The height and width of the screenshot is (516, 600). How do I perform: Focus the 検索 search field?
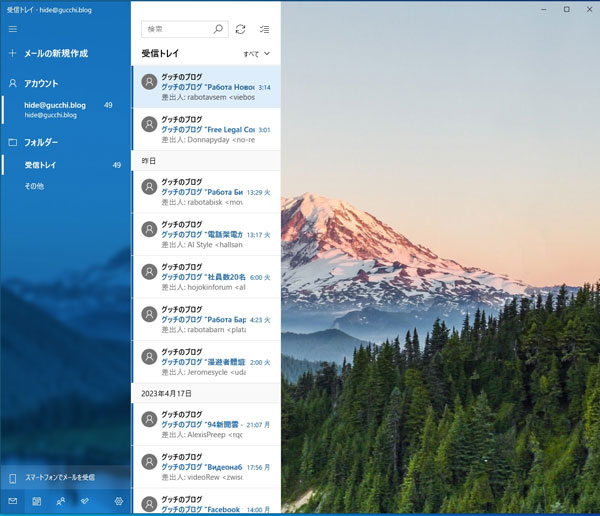175,30
